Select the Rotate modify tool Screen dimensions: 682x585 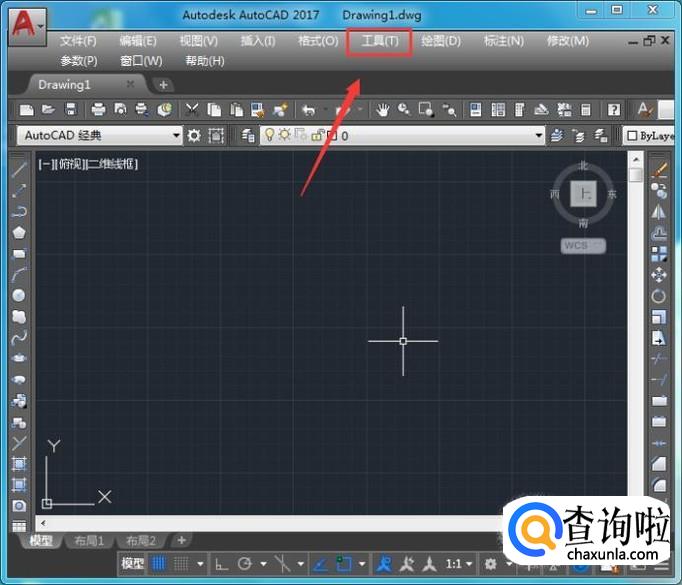[659, 296]
